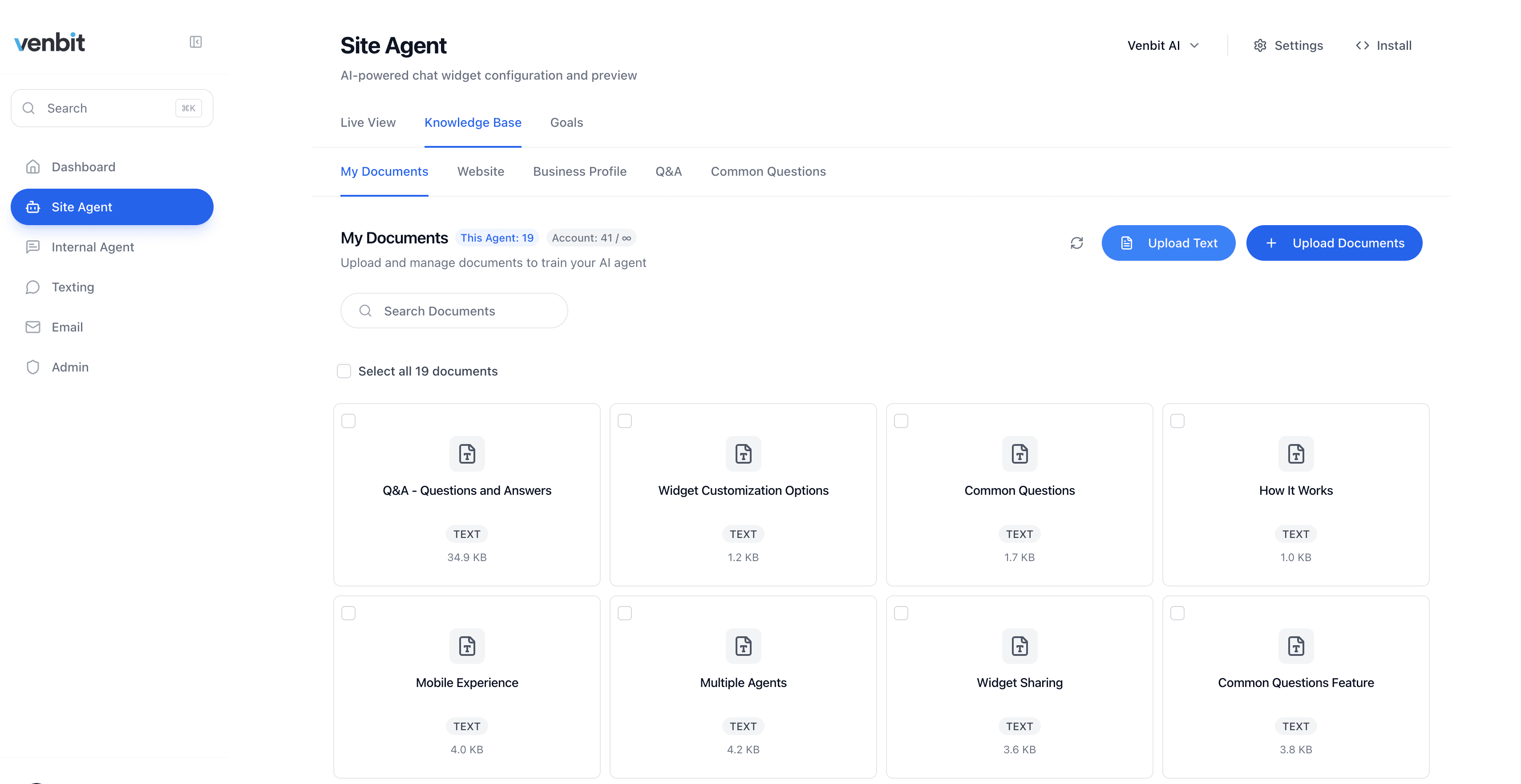Click the Admin shield icon
1521x784 pixels.
point(33,367)
